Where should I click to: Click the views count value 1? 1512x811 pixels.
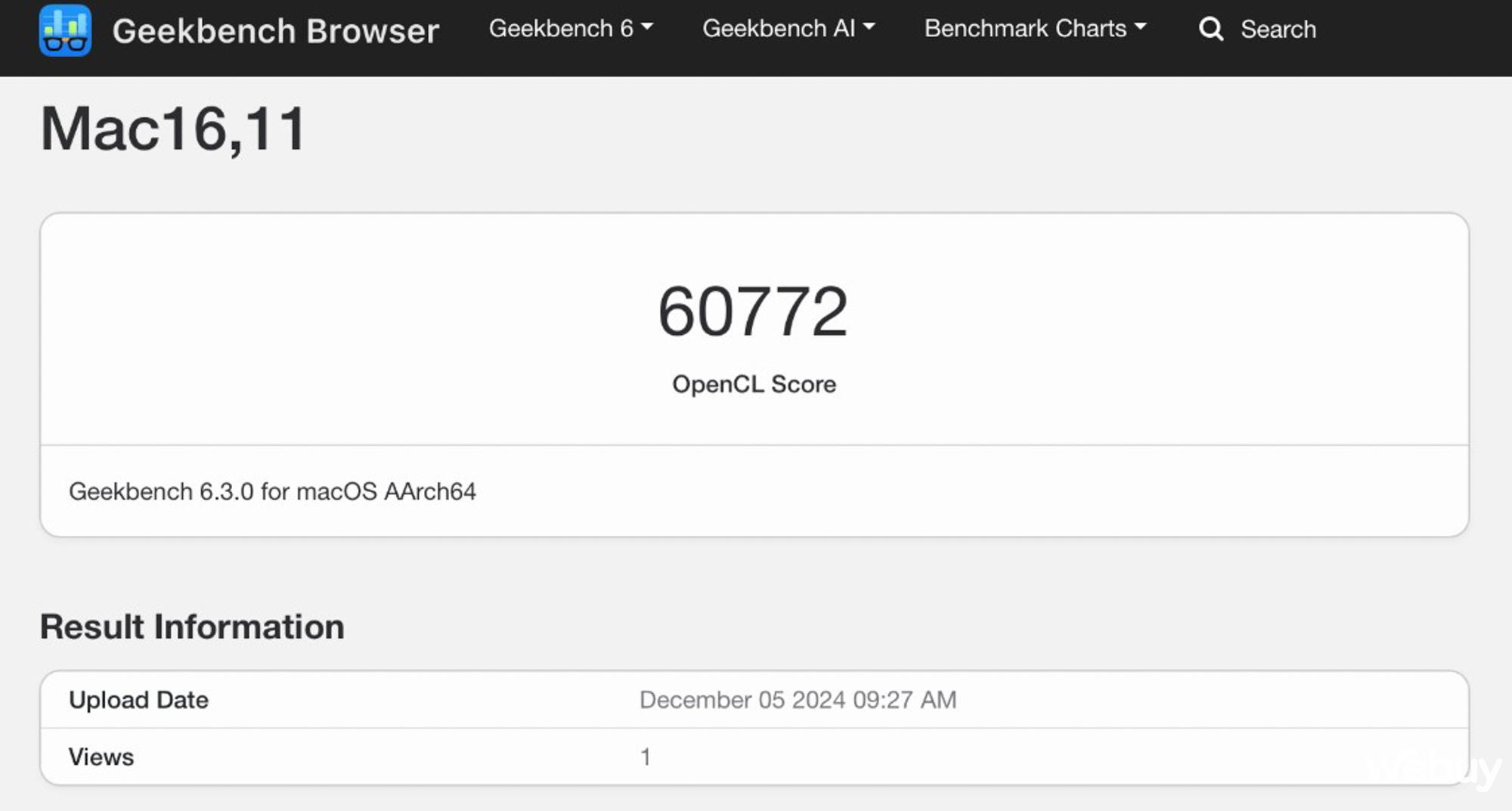(x=645, y=757)
